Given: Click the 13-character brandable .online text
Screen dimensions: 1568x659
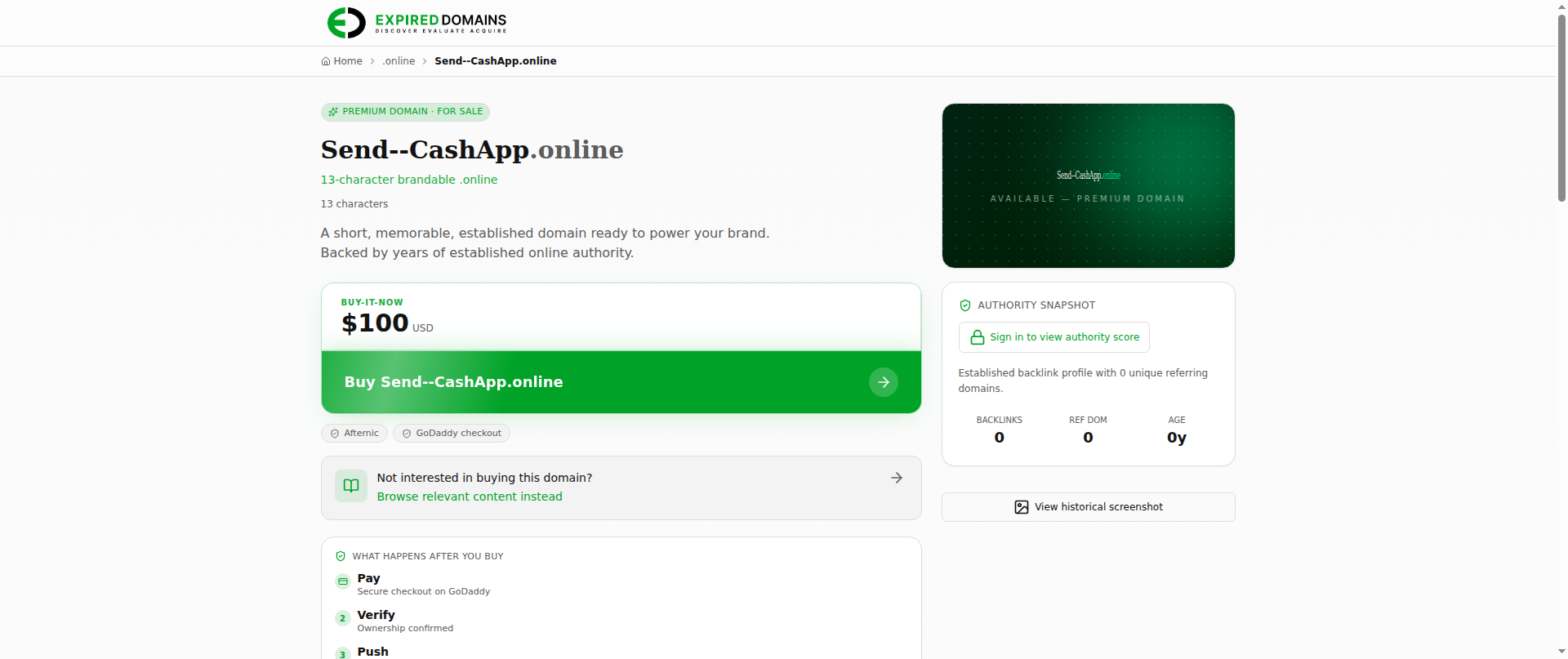Looking at the screenshot, I should (x=409, y=180).
